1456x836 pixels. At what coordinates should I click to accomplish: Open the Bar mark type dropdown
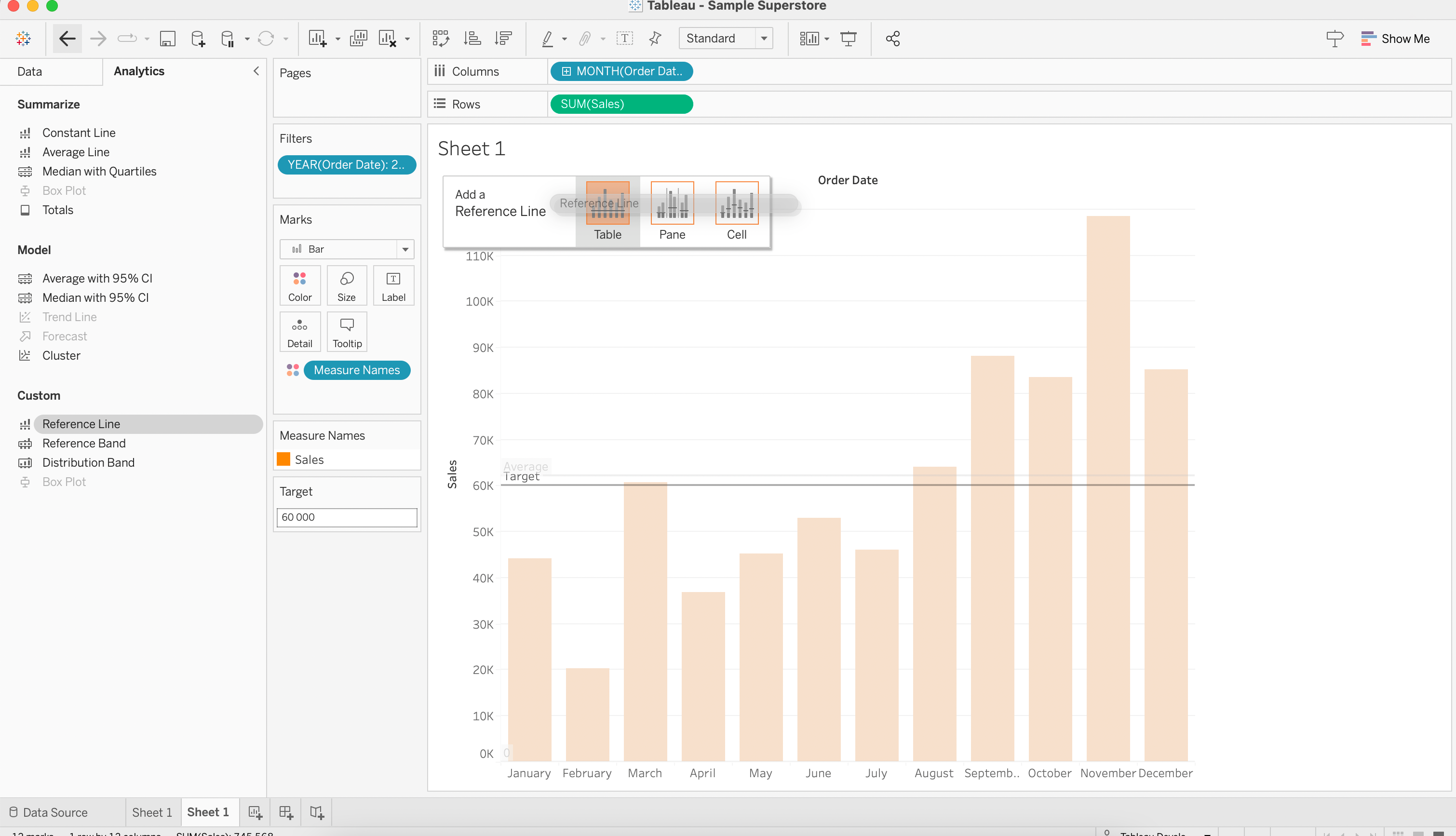point(347,249)
